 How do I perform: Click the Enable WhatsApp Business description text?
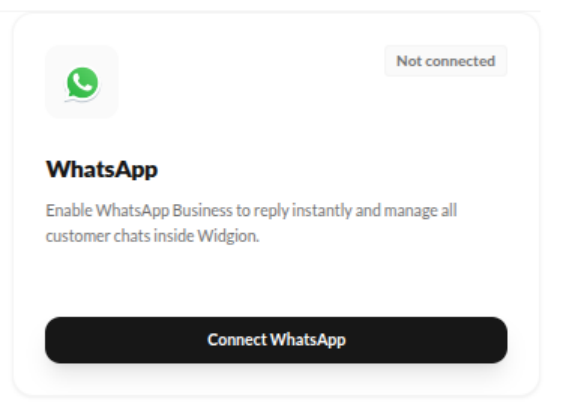coord(251,223)
